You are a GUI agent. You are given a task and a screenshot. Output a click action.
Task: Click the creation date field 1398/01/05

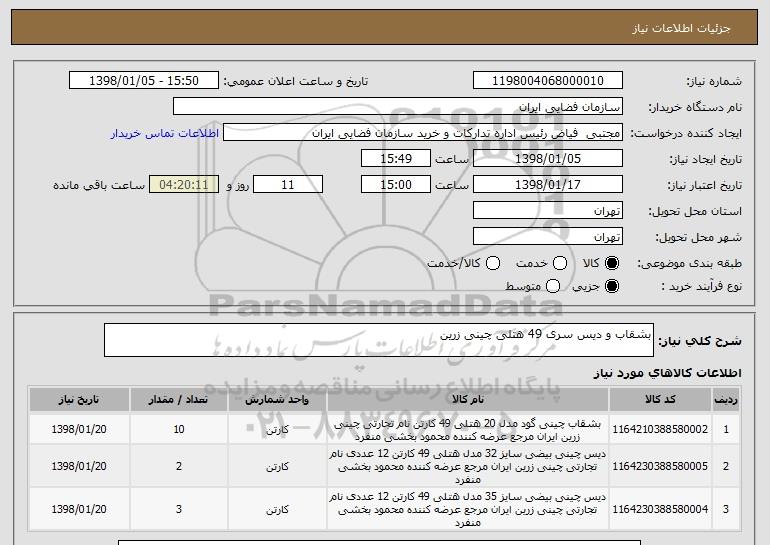[548, 158]
